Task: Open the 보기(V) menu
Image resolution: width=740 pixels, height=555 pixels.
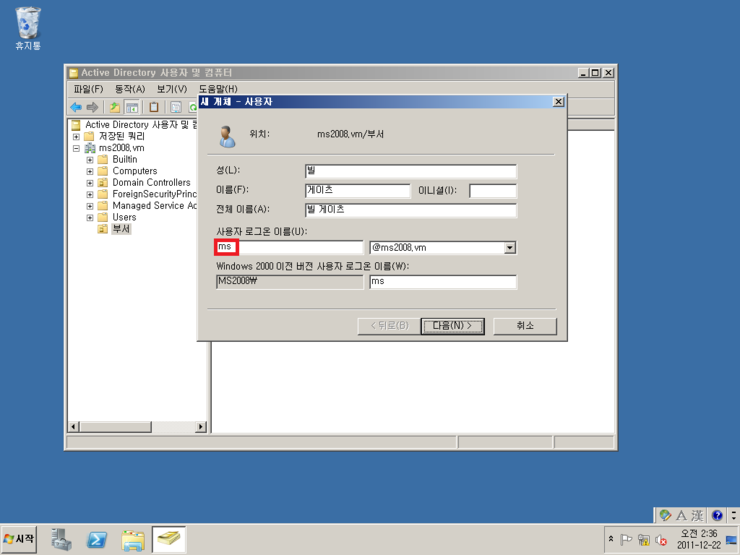Action: click(172, 89)
